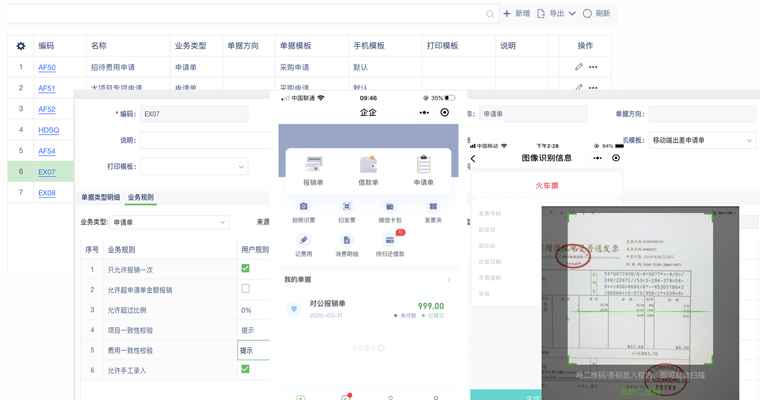The width and height of the screenshot is (760, 400).
Task: Click the table settings gear icon
Action: pyautogui.click(x=21, y=46)
